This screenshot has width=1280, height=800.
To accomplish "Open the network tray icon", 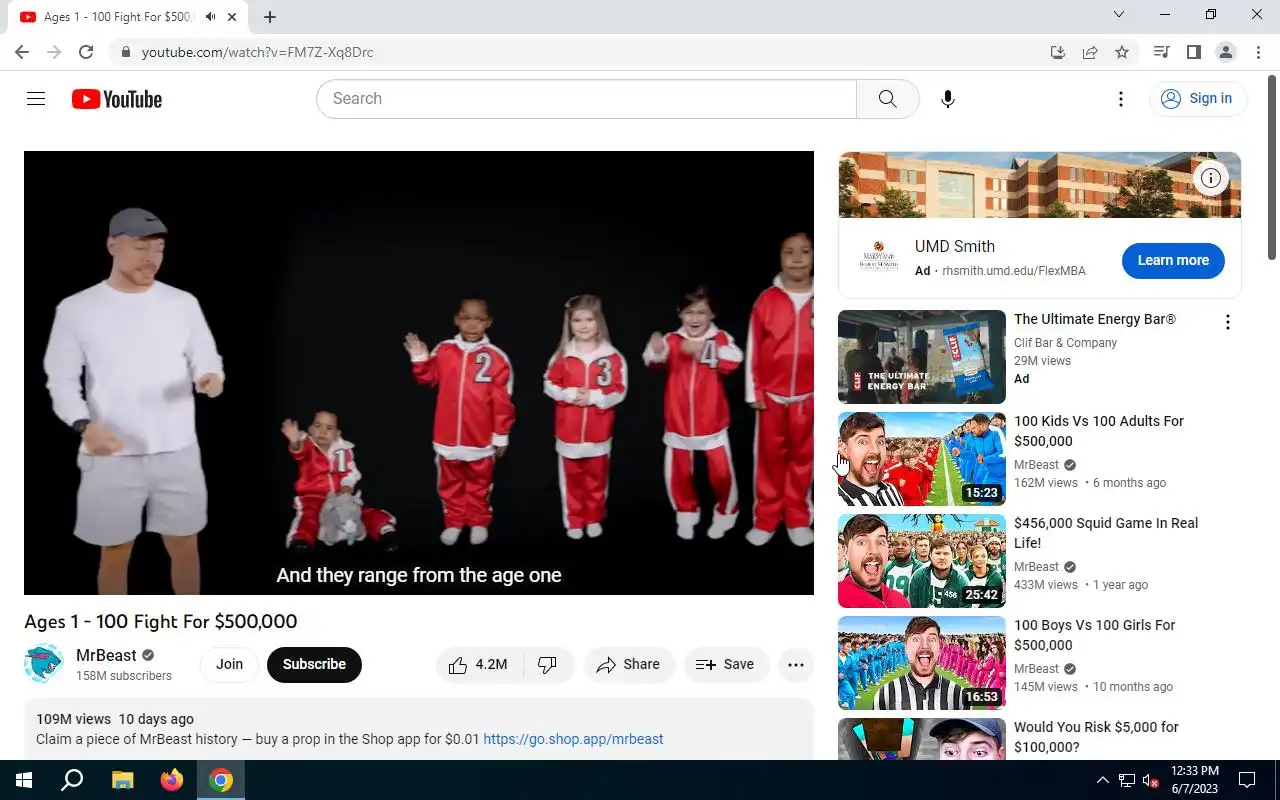I will [1127, 780].
